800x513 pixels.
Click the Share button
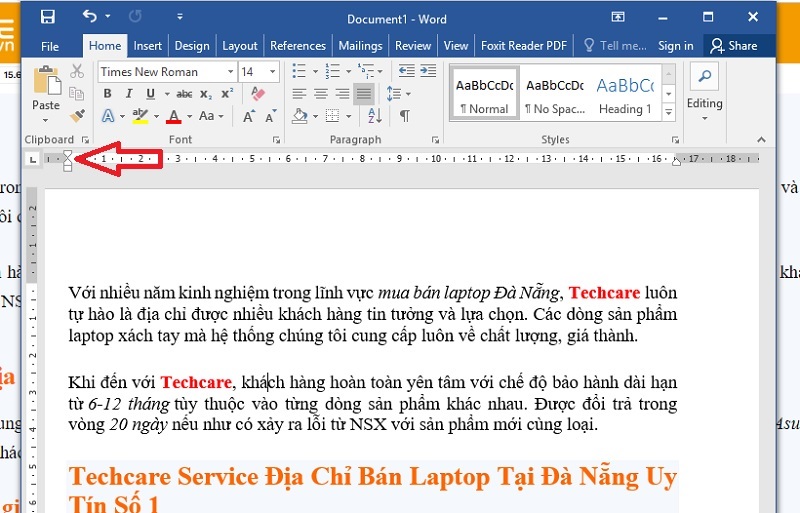733,46
